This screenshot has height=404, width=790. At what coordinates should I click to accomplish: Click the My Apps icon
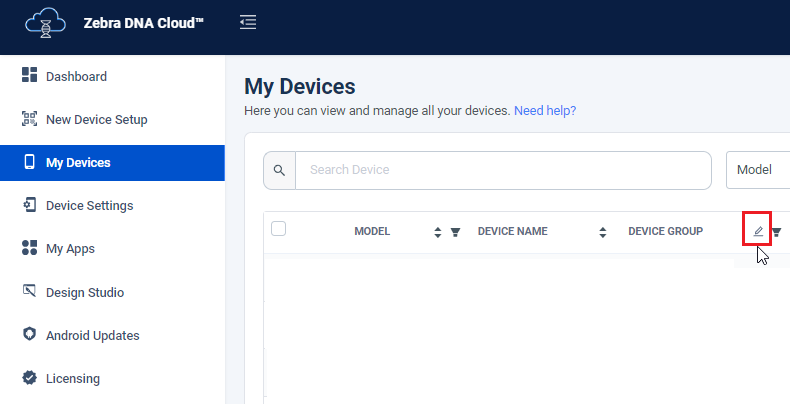coord(29,247)
